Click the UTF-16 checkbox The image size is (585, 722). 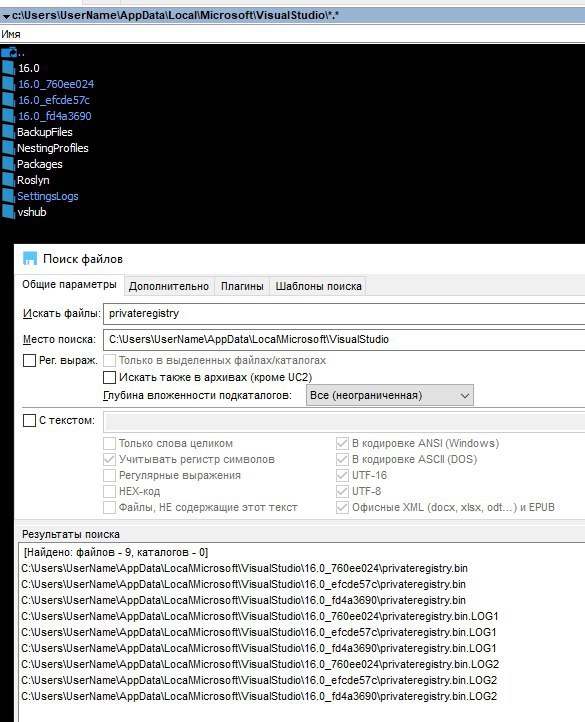(x=342, y=475)
